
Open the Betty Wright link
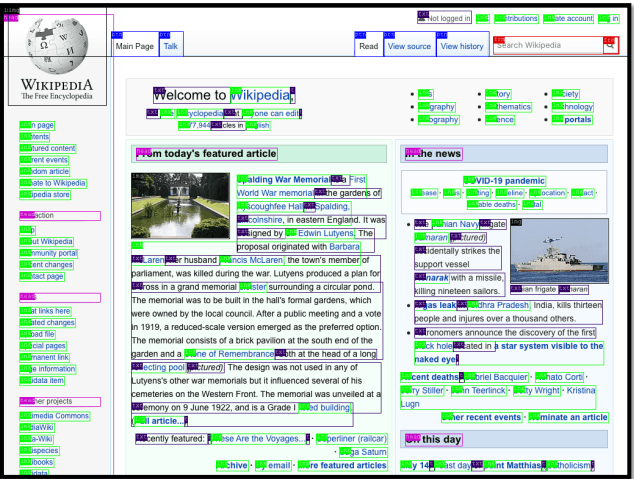537,390
